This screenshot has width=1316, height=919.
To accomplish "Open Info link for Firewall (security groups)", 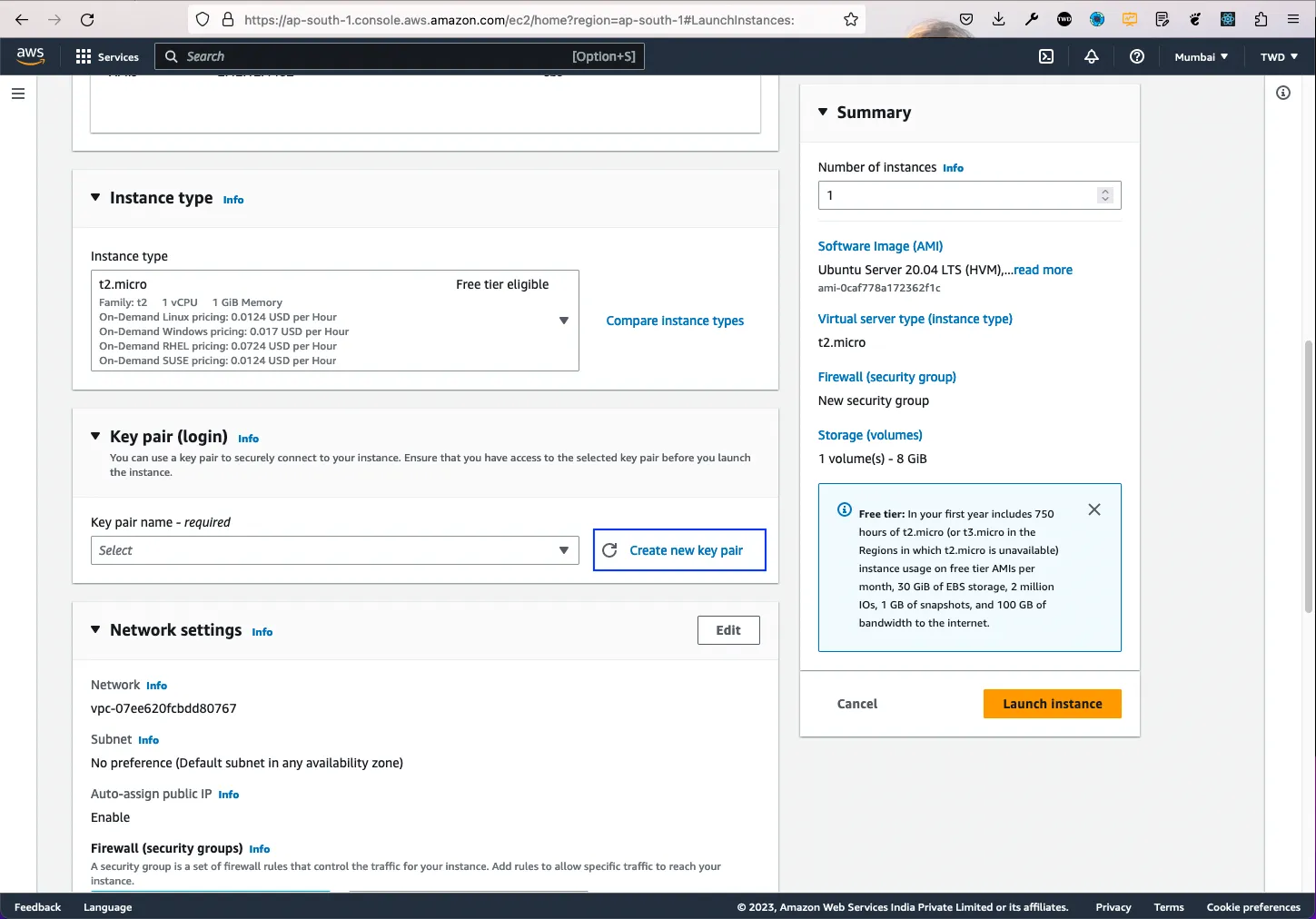I will point(260,849).
